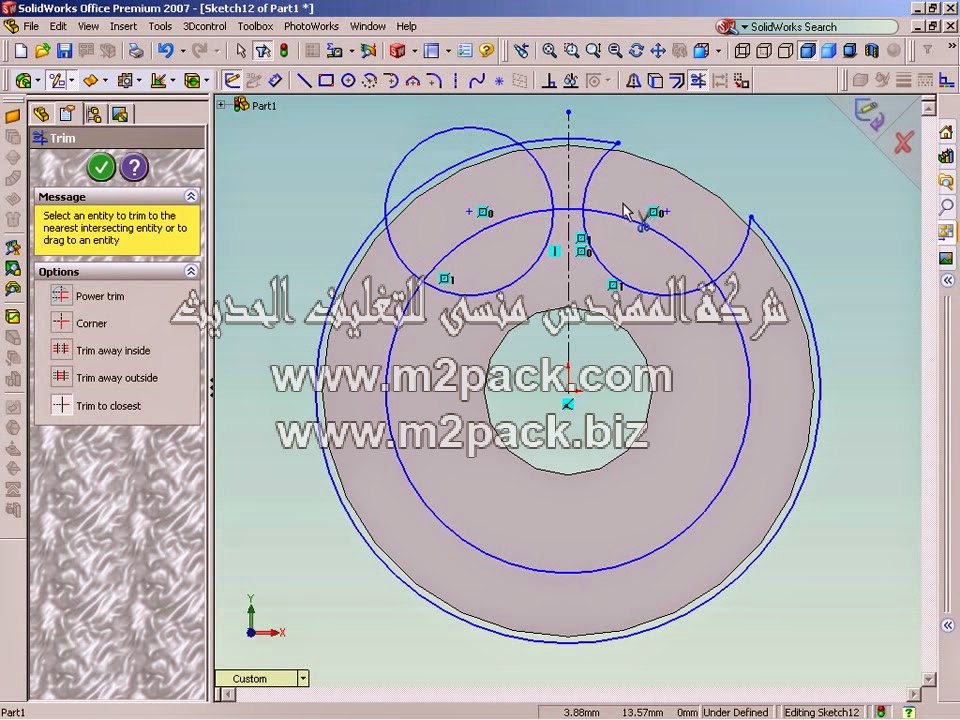
Task: Click the Mirror Entities tool
Action: pyautogui.click(x=633, y=81)
